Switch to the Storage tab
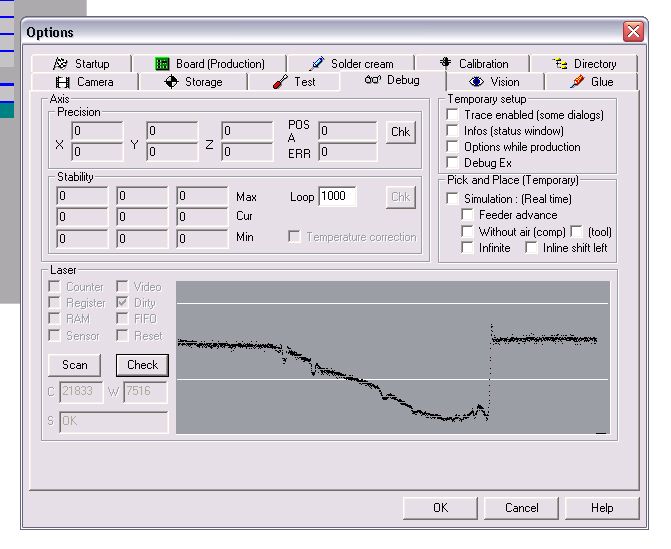The width and height of the screenshot is (671, 549). point(193,82)
